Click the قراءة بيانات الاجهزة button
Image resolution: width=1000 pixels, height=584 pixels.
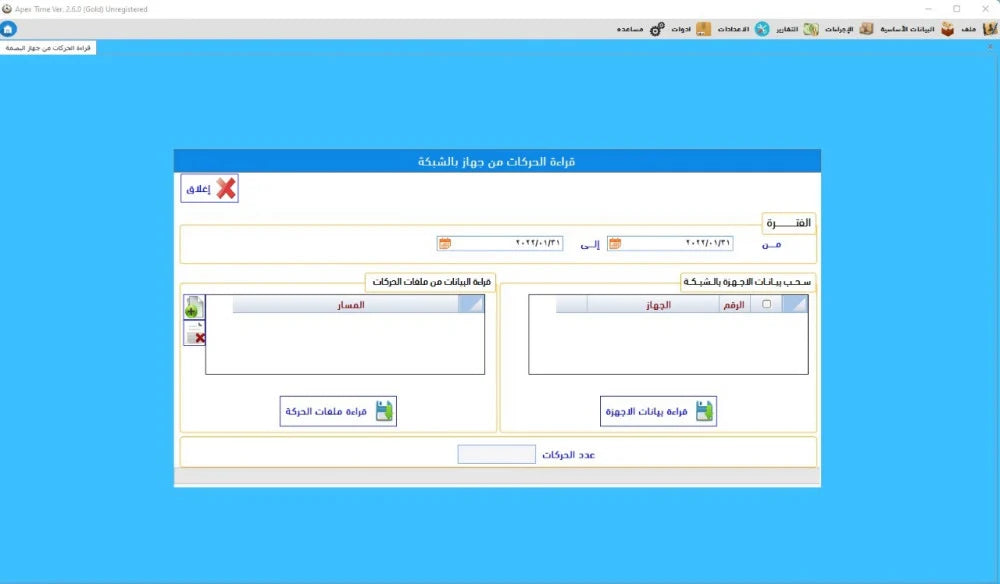click(659, 411)
